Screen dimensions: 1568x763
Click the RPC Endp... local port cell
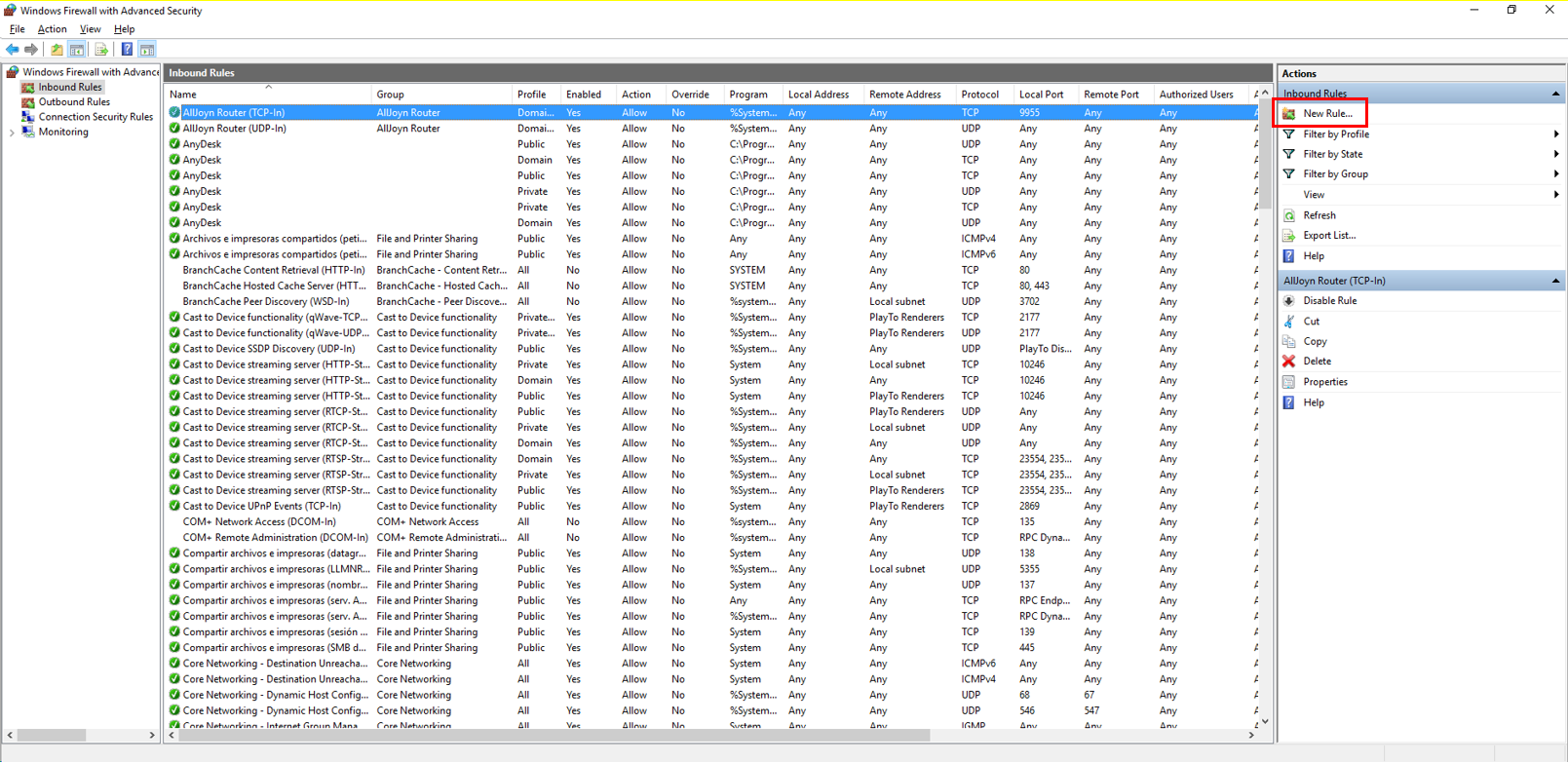point(1045,601)
